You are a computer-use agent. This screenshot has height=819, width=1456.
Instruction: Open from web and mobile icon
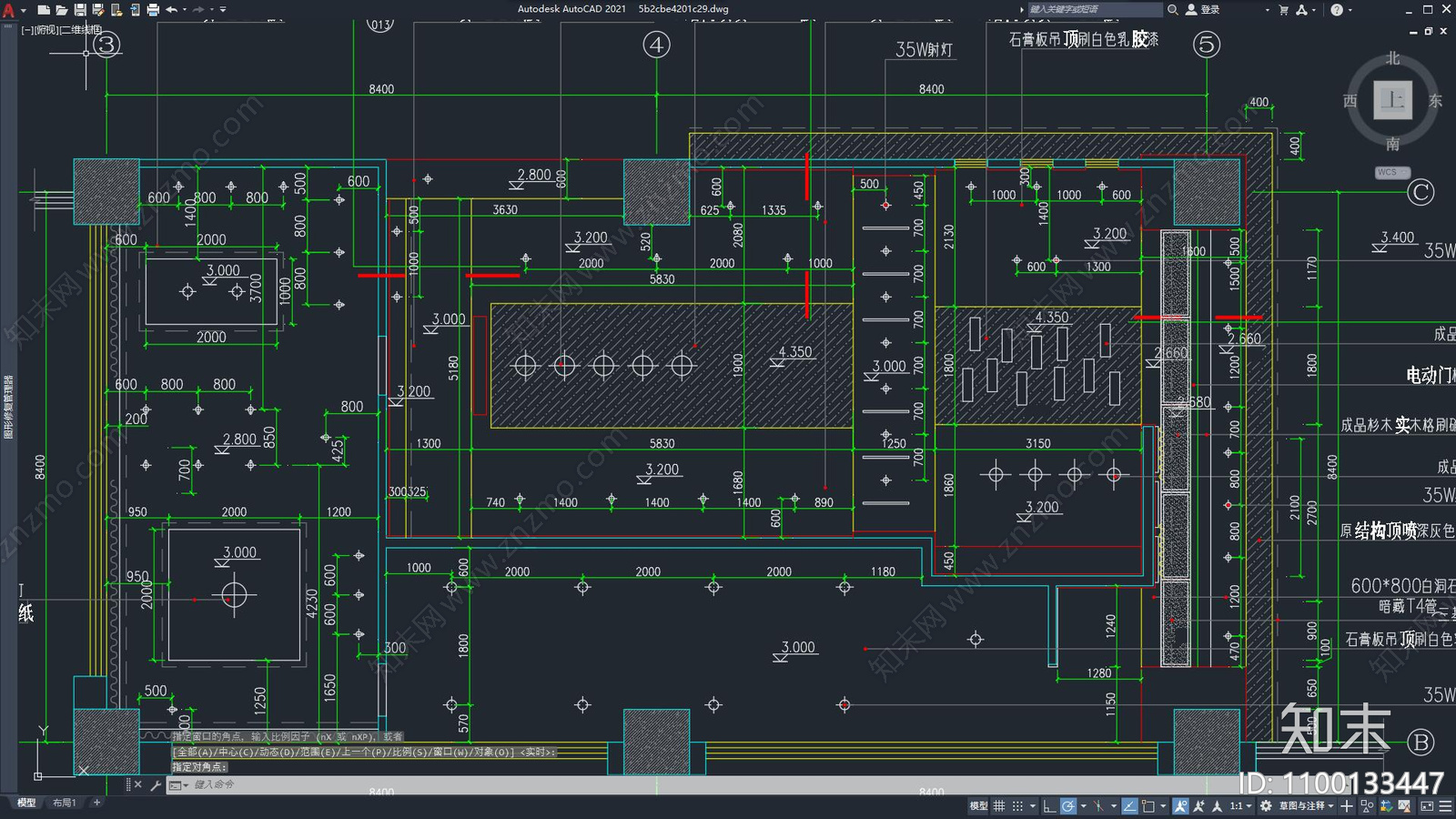[116, 10]
